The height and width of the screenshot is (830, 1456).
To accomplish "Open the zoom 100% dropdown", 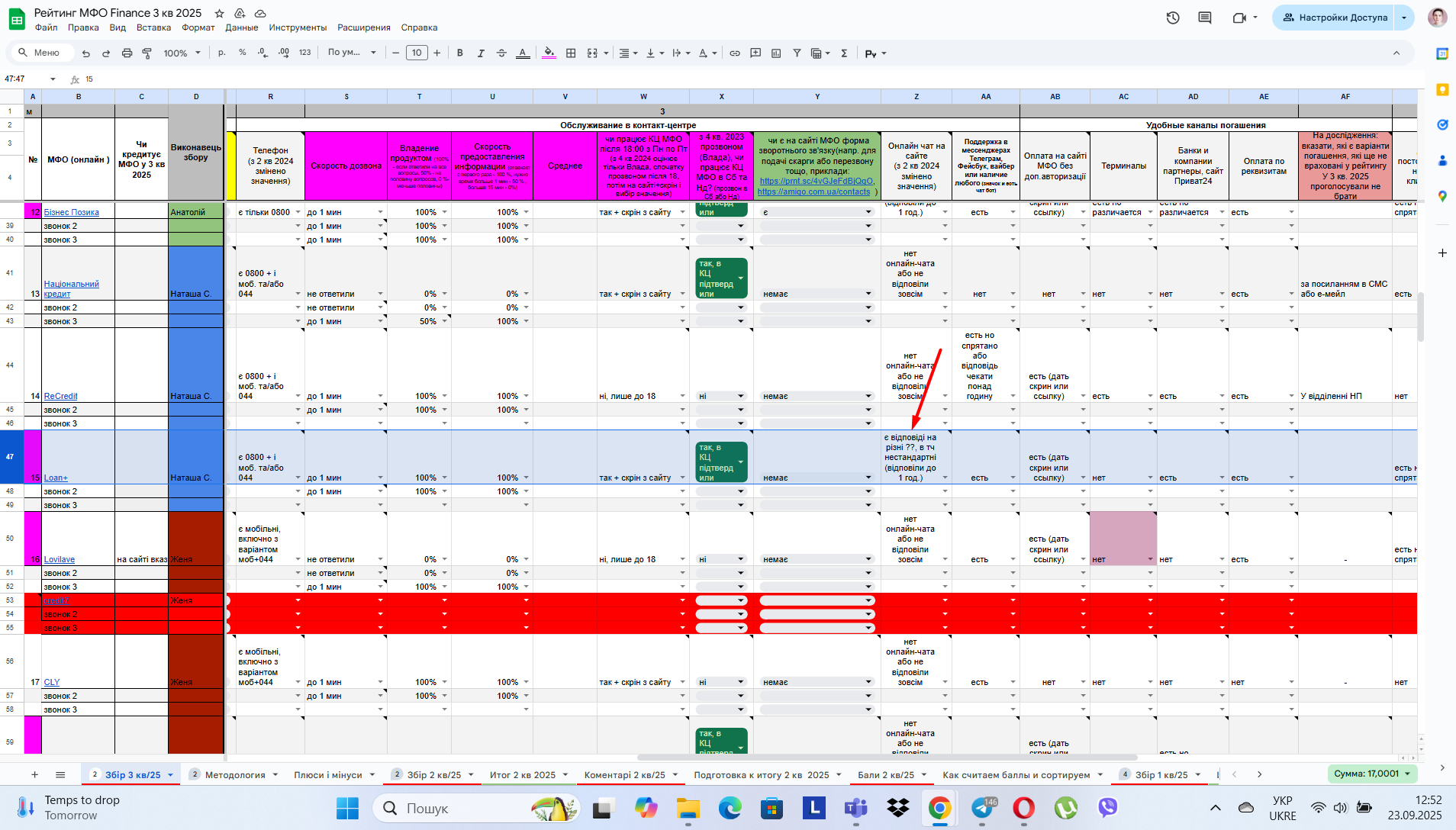I will pos(182,53).
